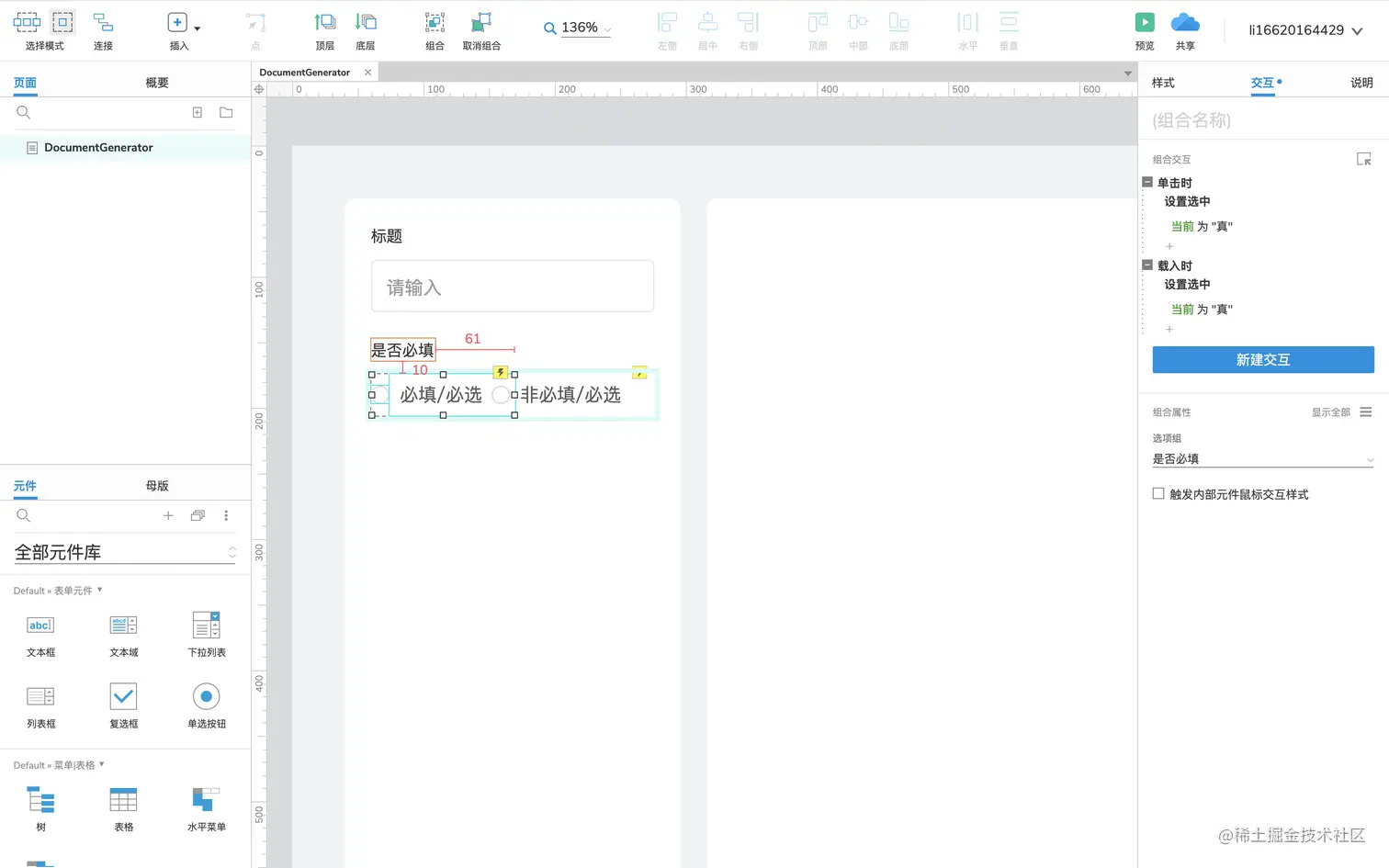Click the library manager icon in 元件 panel
The height and width of the screenshot is (868, 1389).
198,515
